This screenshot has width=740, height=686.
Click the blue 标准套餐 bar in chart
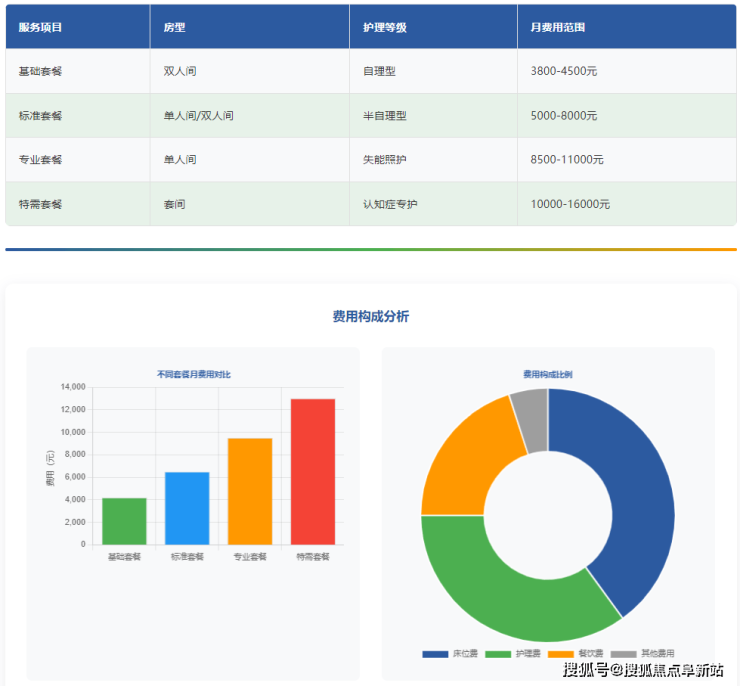[x=187, y=508]
